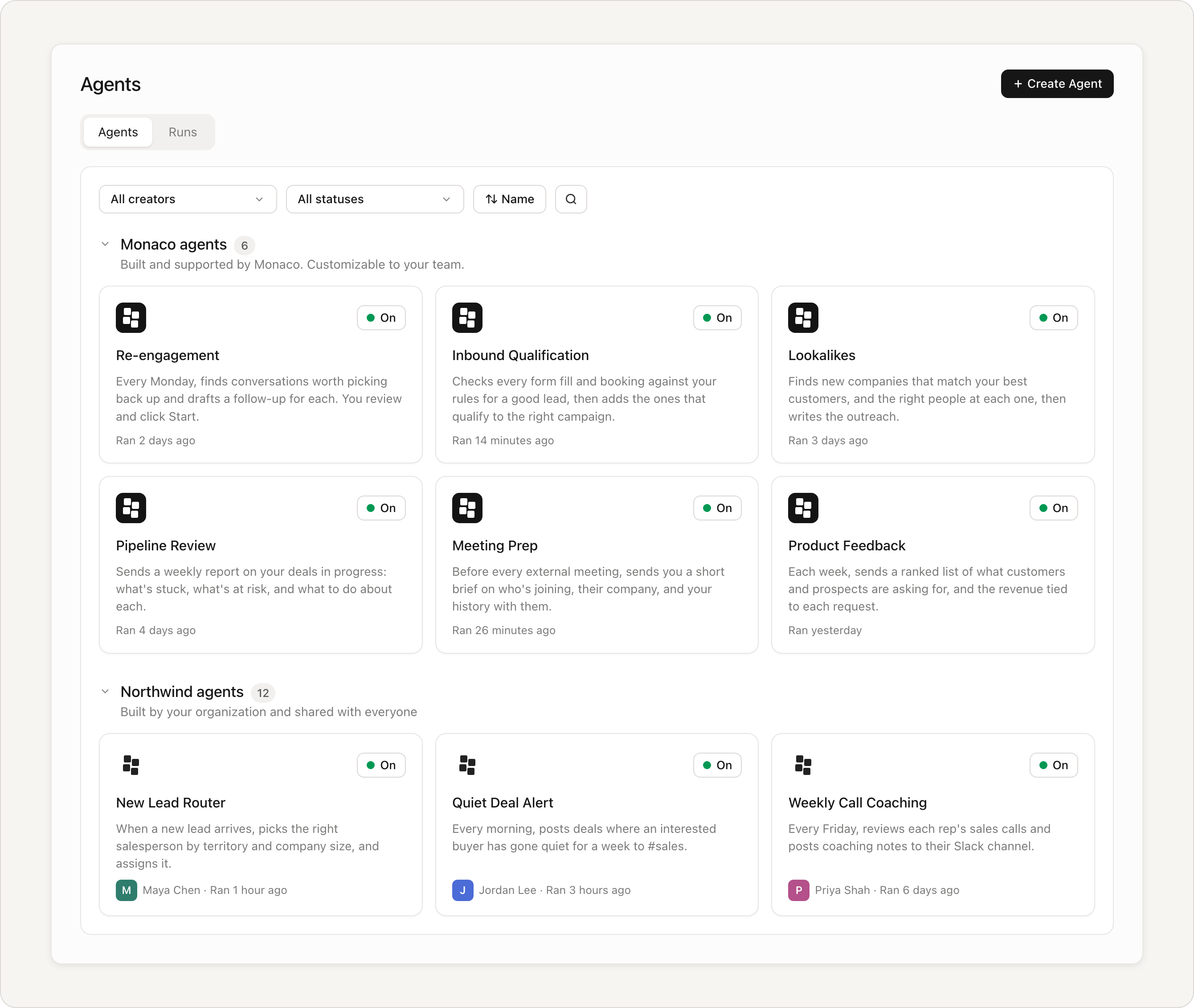1194x1008 pixels.
Task: Click Priya Shah's avatar badge
Action: pos(798,890)
